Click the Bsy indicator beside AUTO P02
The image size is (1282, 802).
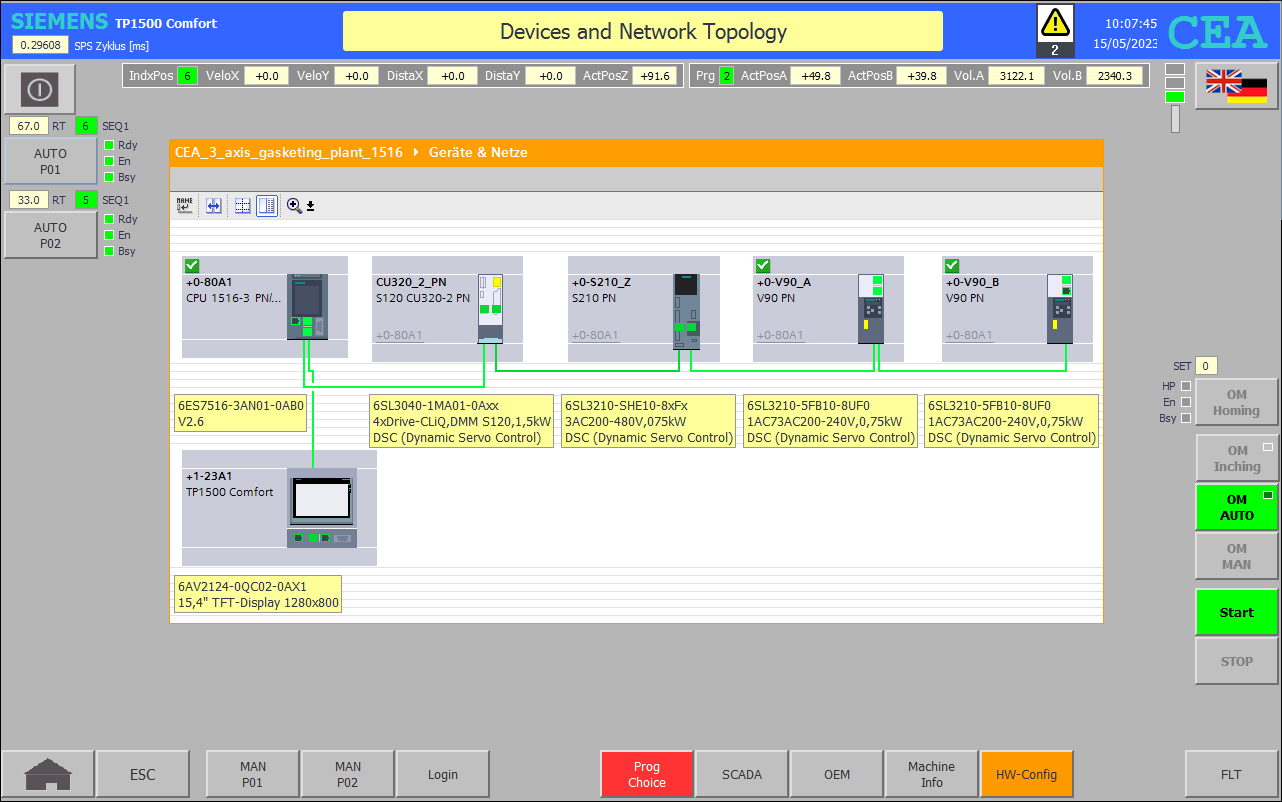point(109,251)
